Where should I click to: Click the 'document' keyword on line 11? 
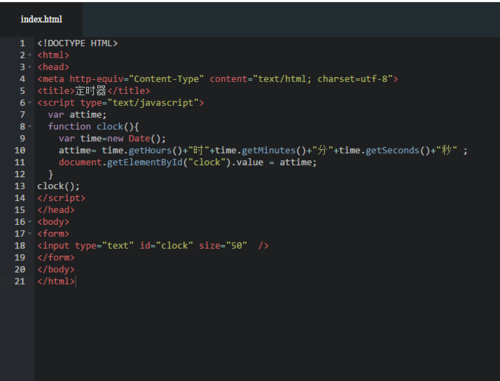pos(80,162)
